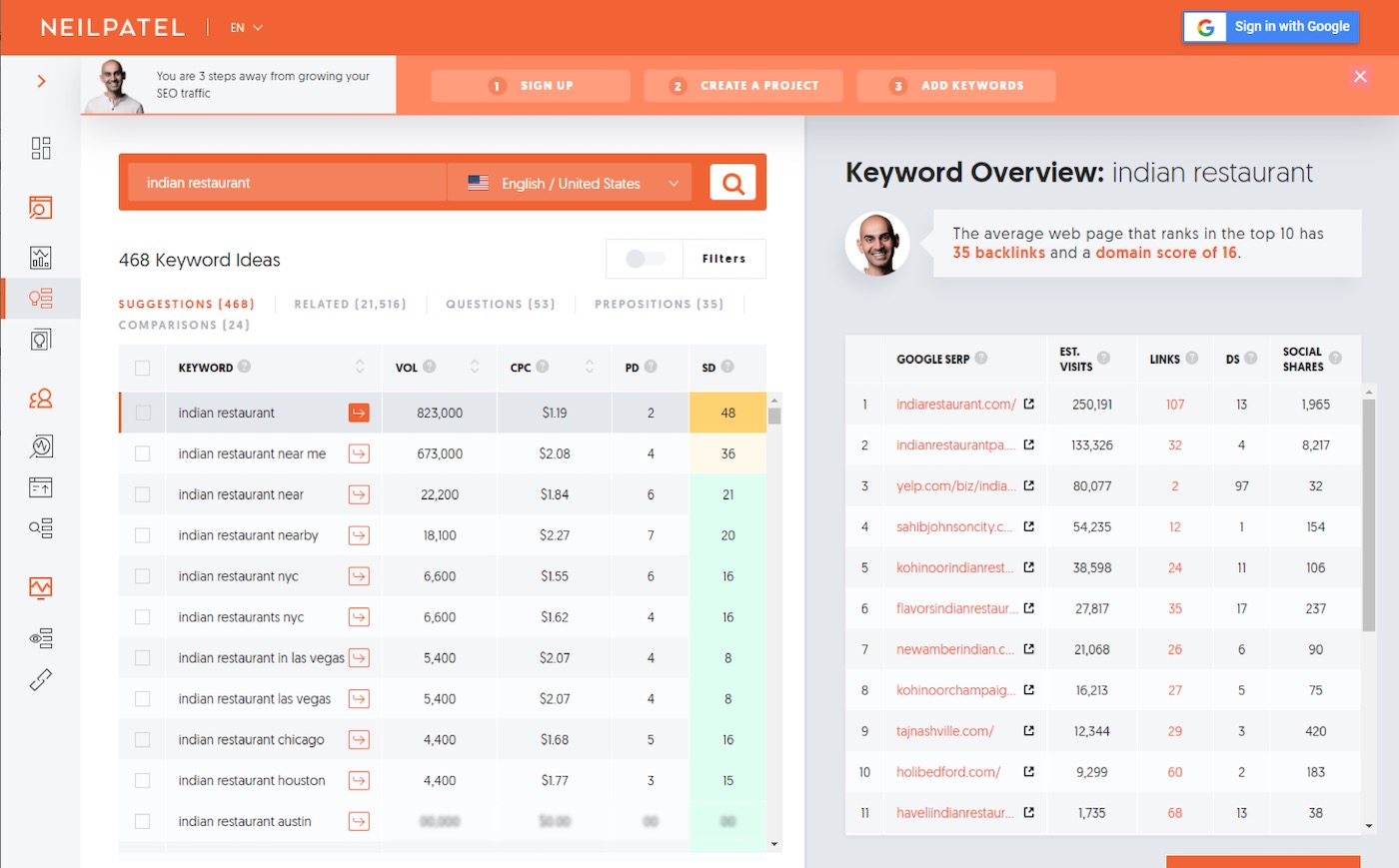Click the help icon next to PD header
This screenshot has height=868, width=1399.
pyautogui.click(x=651, y=367)
